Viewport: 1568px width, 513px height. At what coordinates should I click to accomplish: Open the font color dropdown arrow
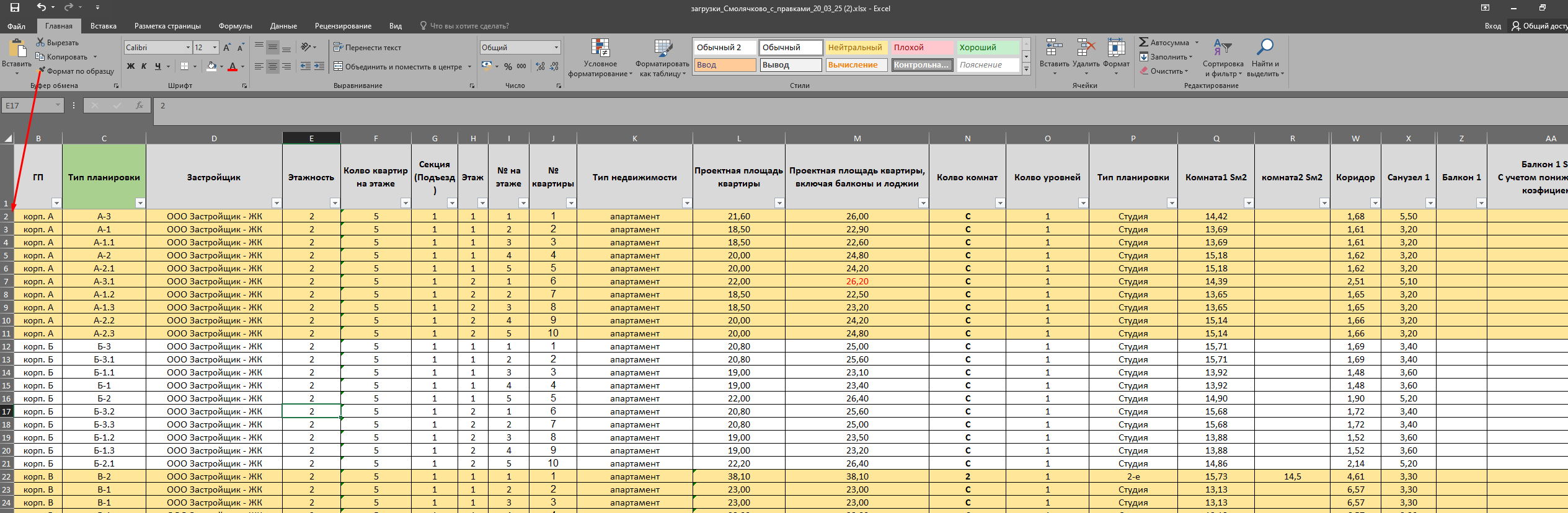point(242,66)
